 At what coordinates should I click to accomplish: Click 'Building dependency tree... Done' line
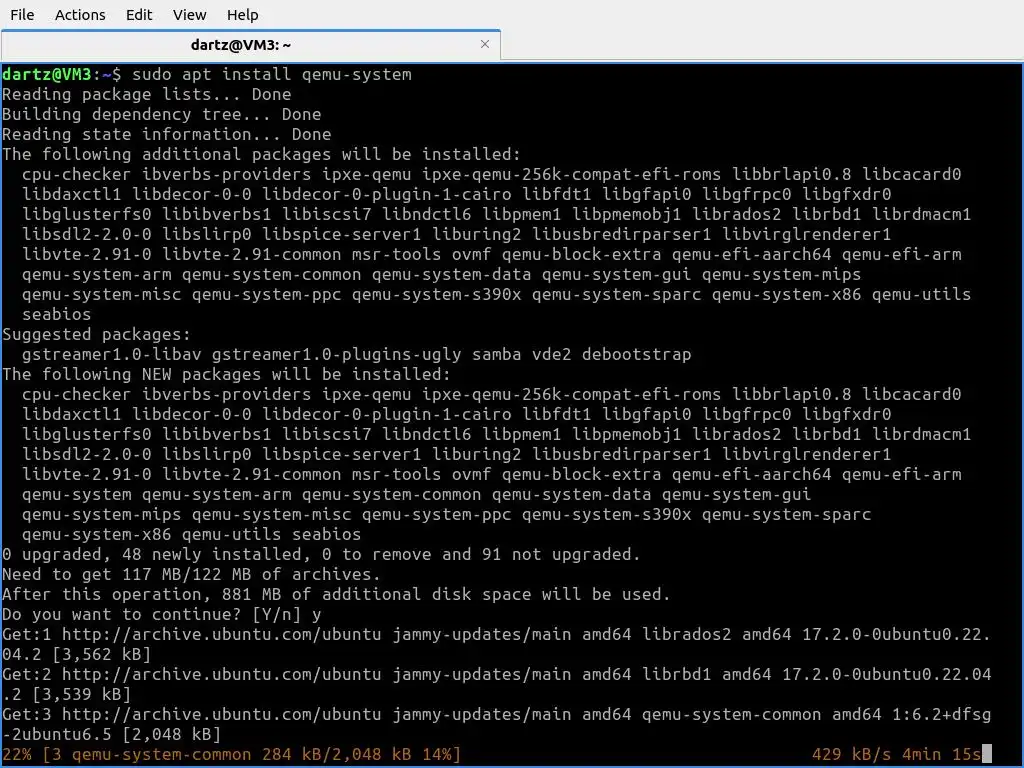tap(161, 114)
